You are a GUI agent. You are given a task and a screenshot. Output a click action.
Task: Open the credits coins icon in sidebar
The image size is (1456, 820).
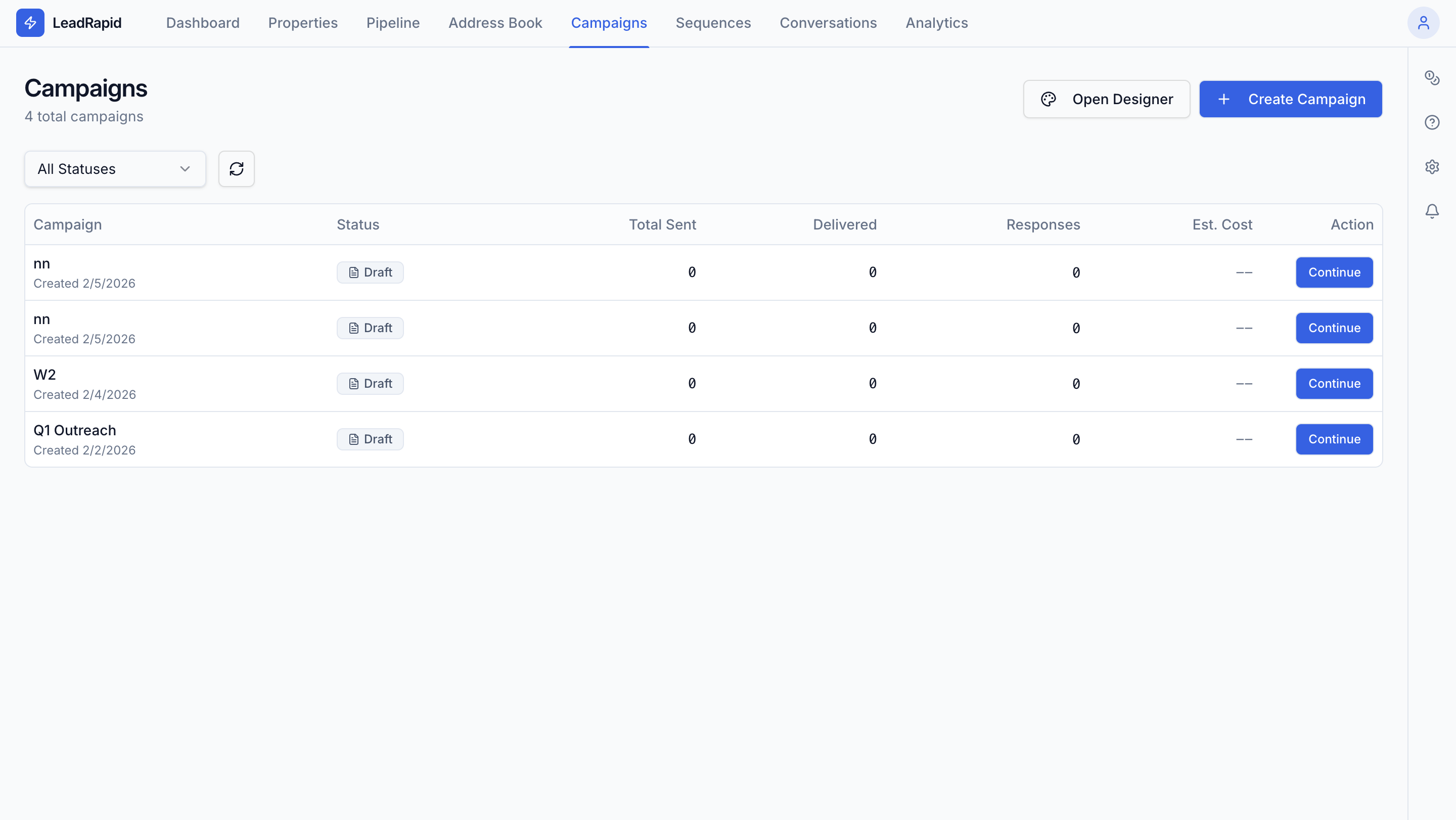pos(1431,77)
